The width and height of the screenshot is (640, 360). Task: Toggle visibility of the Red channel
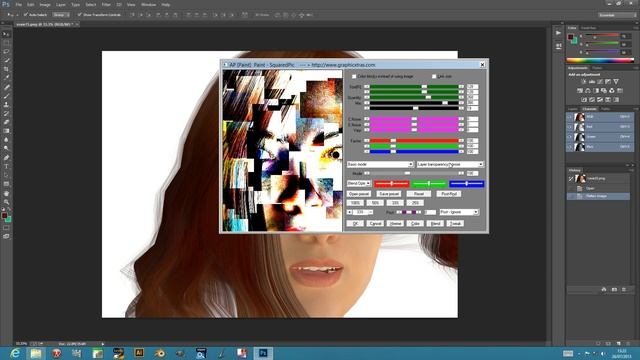[x=570, y=127]
